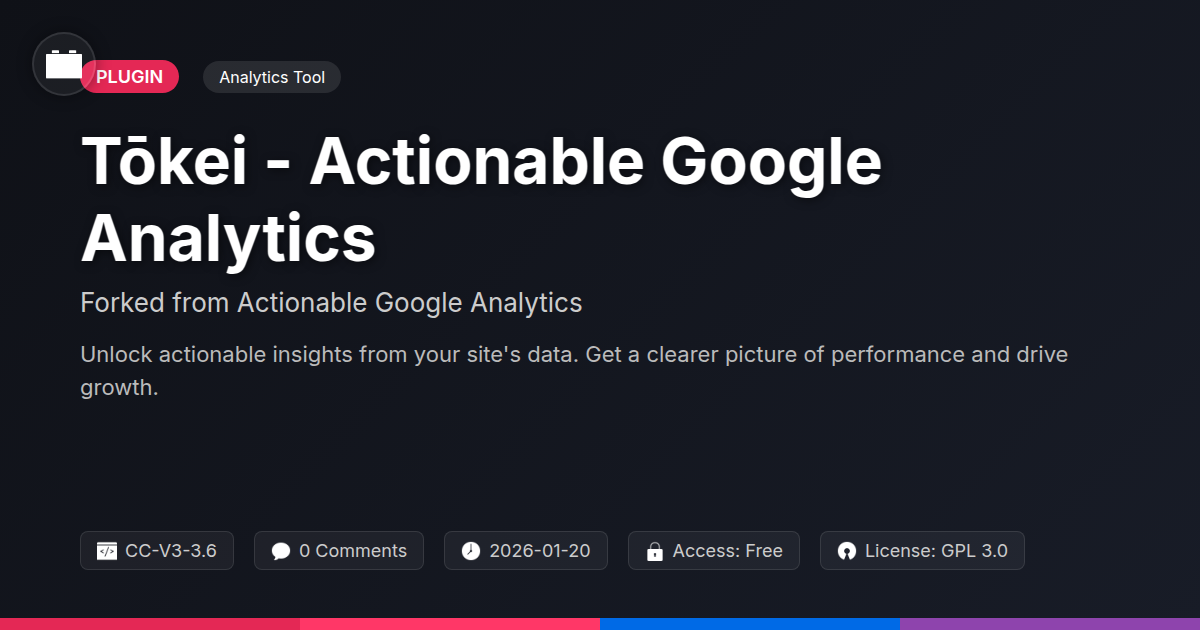Click the crimson segment of the bottom color bar
Viewport: 1200px width, 630px height.
[x=150, y=624]
